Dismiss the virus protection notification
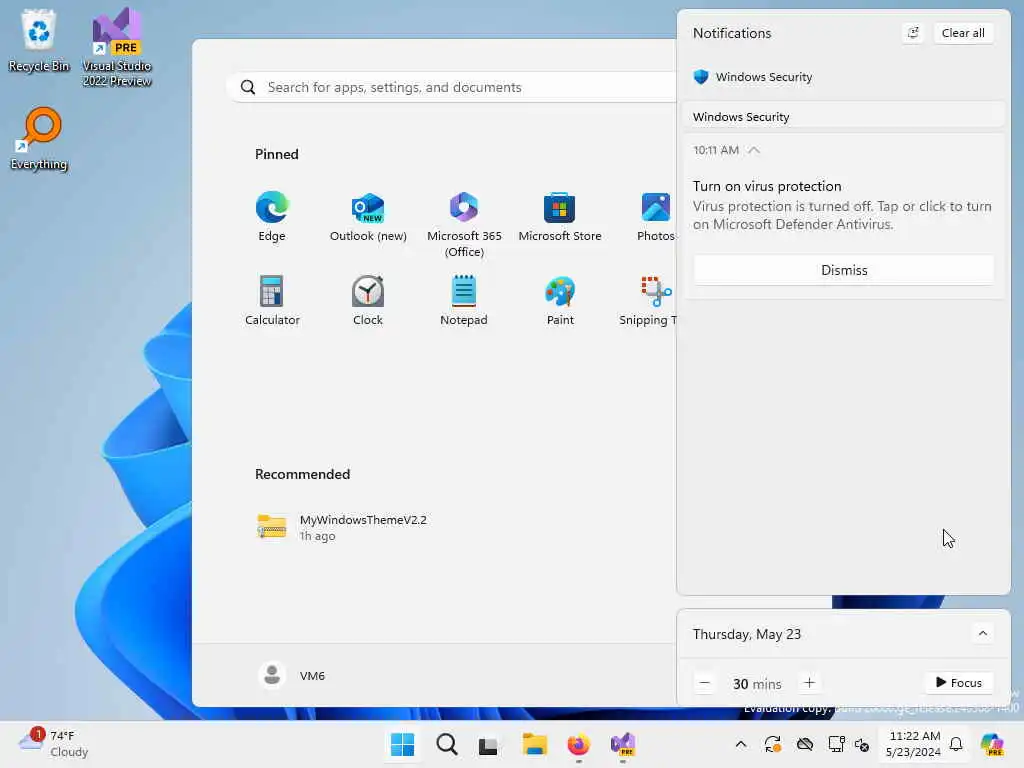This screenshot has width=1024, height=768. [x=843, y=270]
